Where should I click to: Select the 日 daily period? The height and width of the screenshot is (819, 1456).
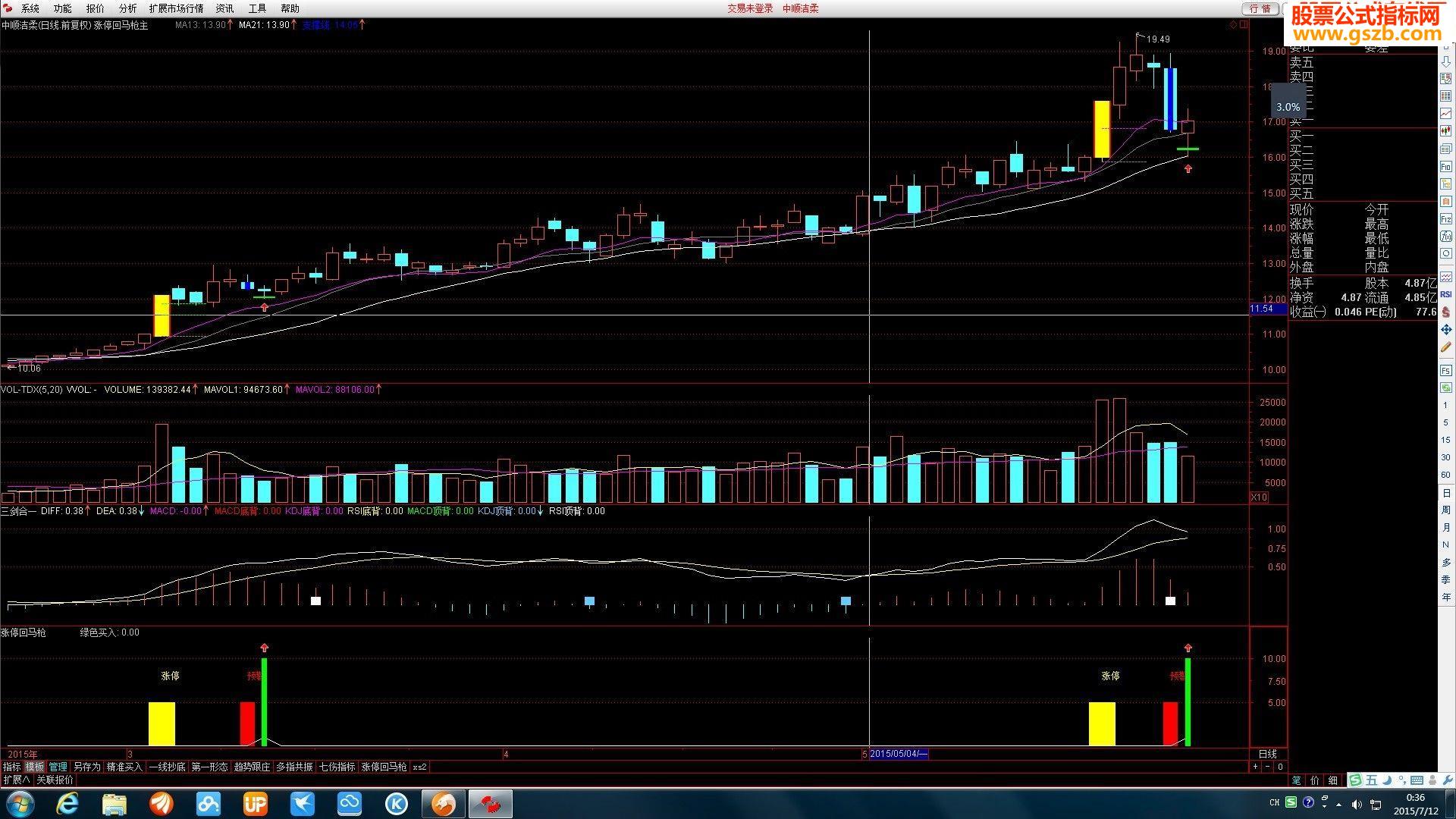click(x=1446, y=493)
